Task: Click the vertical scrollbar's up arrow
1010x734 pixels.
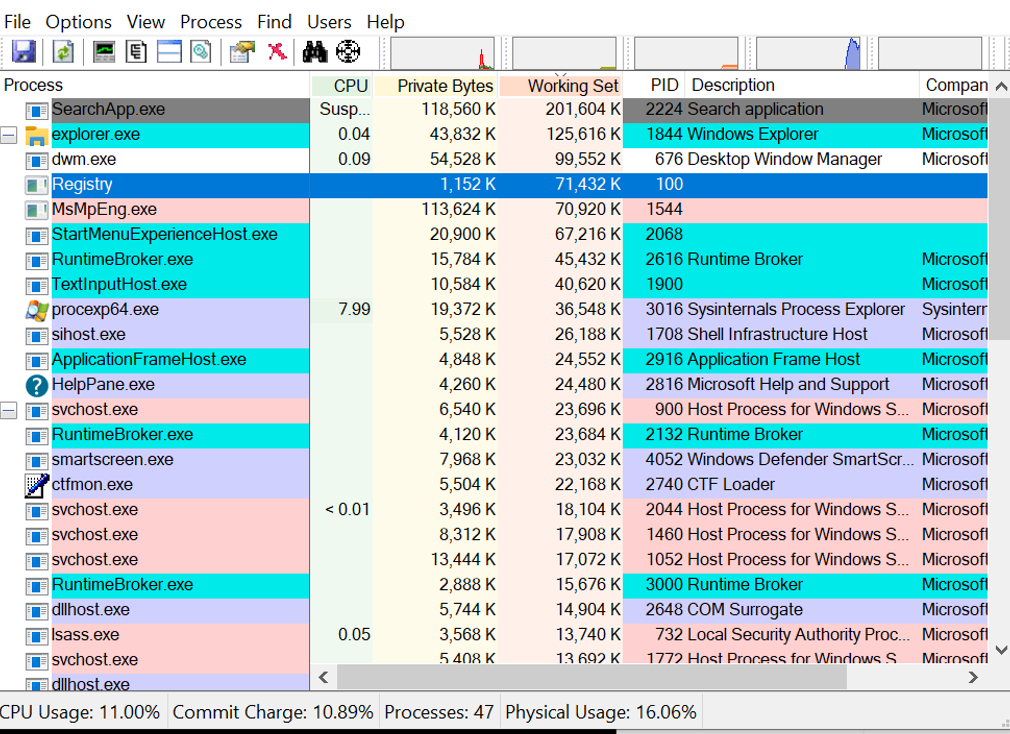Action: (1000, 86)
